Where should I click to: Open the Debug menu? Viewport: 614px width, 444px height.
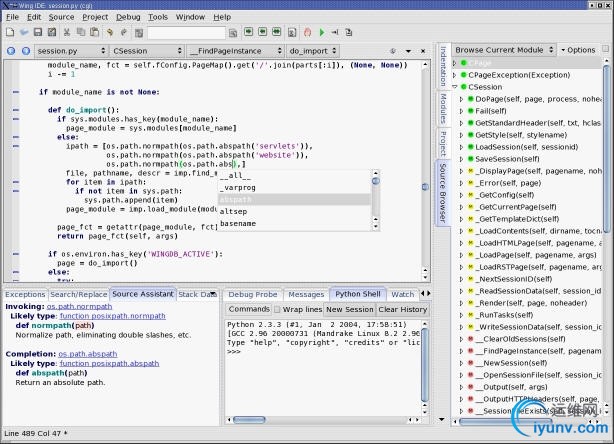[128, 17]
